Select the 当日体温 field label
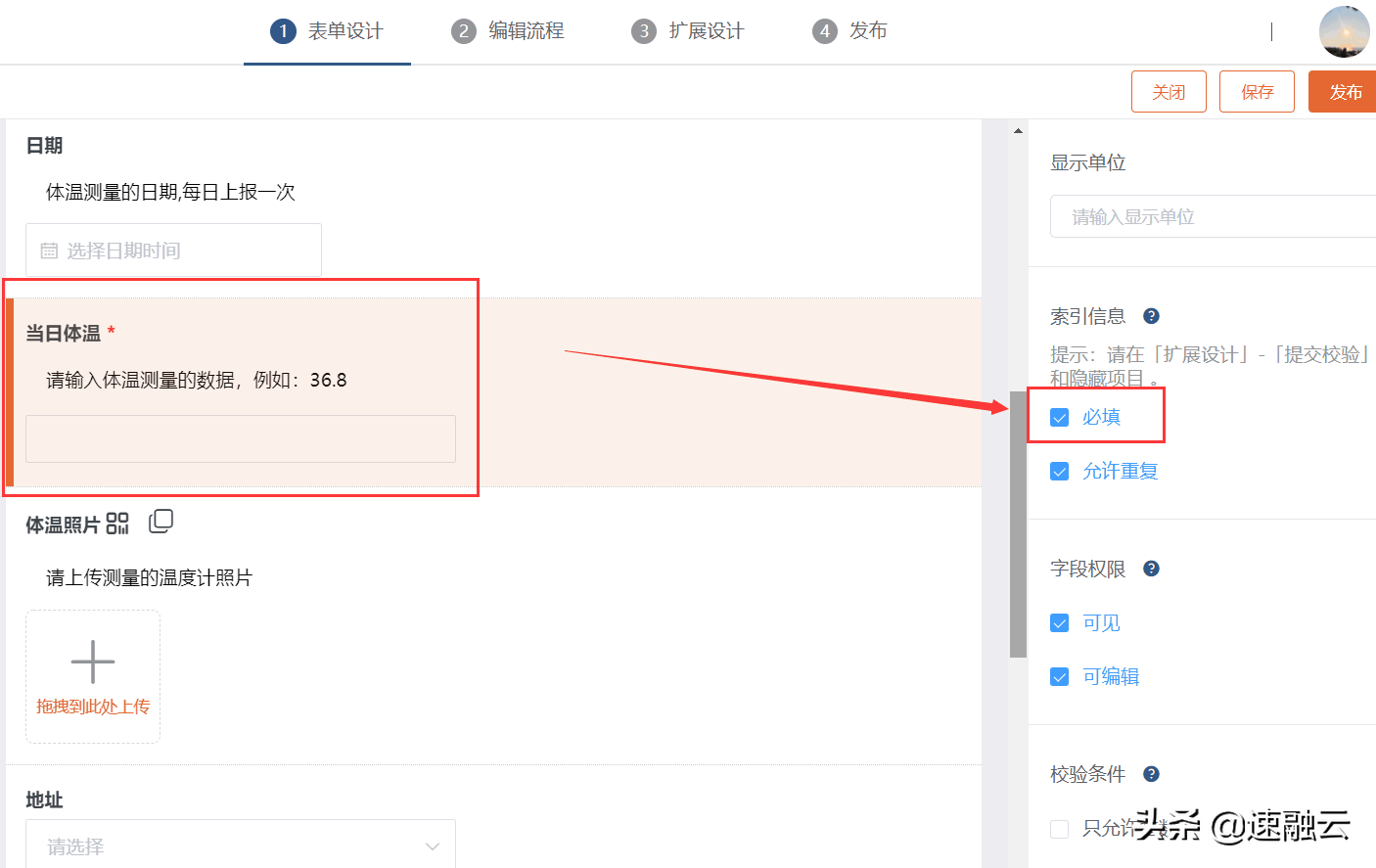Image resolution: width=1376 pixels, height=868 pixels. coord(63,334)
